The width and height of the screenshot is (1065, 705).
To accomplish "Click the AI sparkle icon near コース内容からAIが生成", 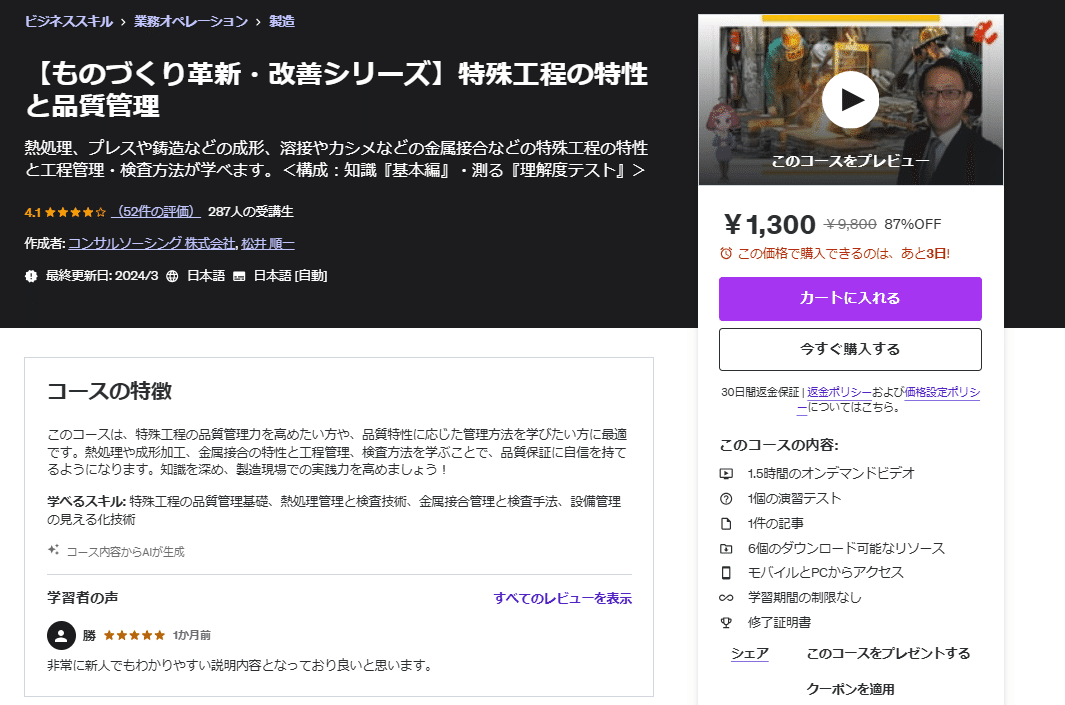I will [53, 548].
